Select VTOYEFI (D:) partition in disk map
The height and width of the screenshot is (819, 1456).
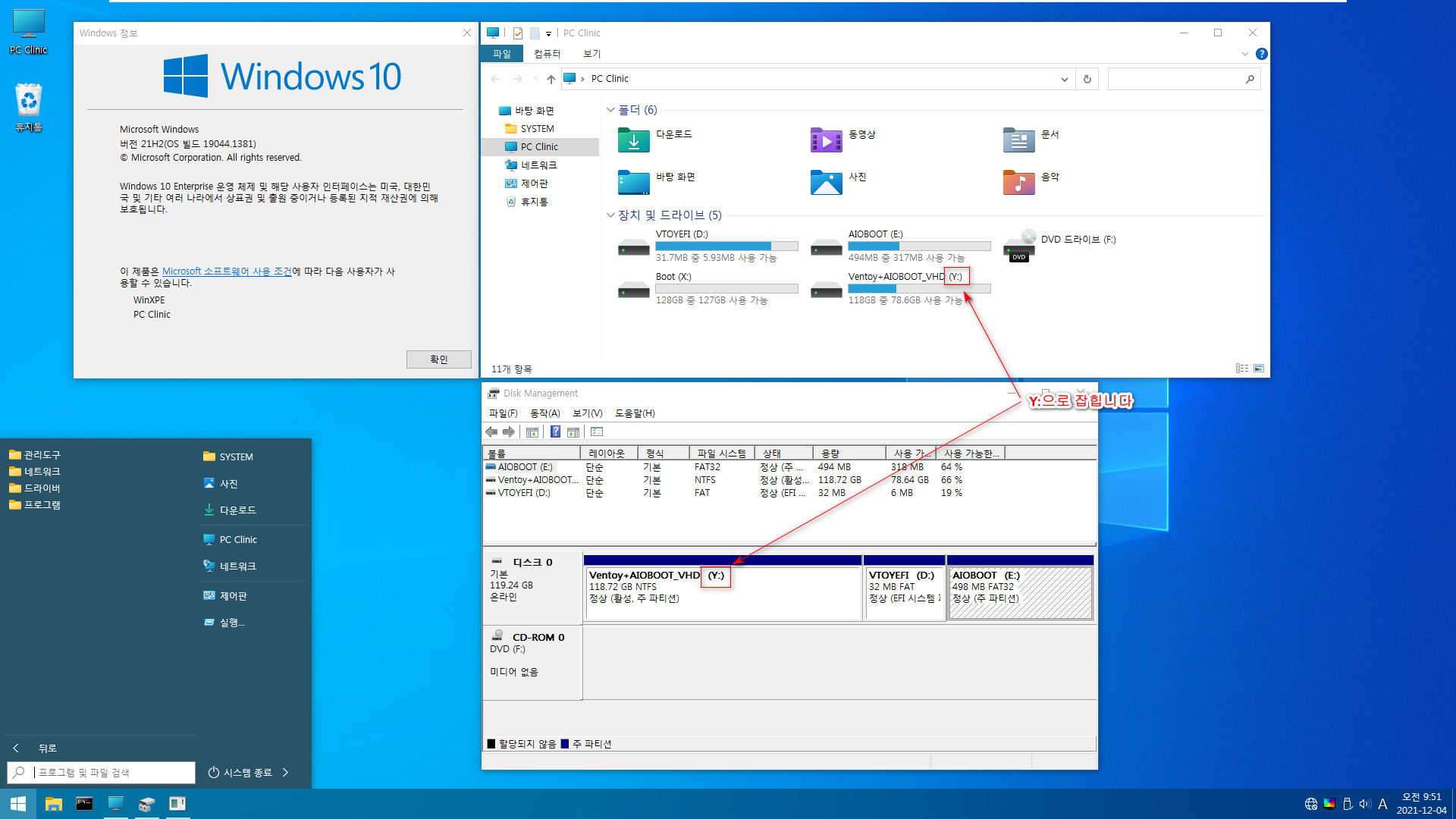point(905,592)
